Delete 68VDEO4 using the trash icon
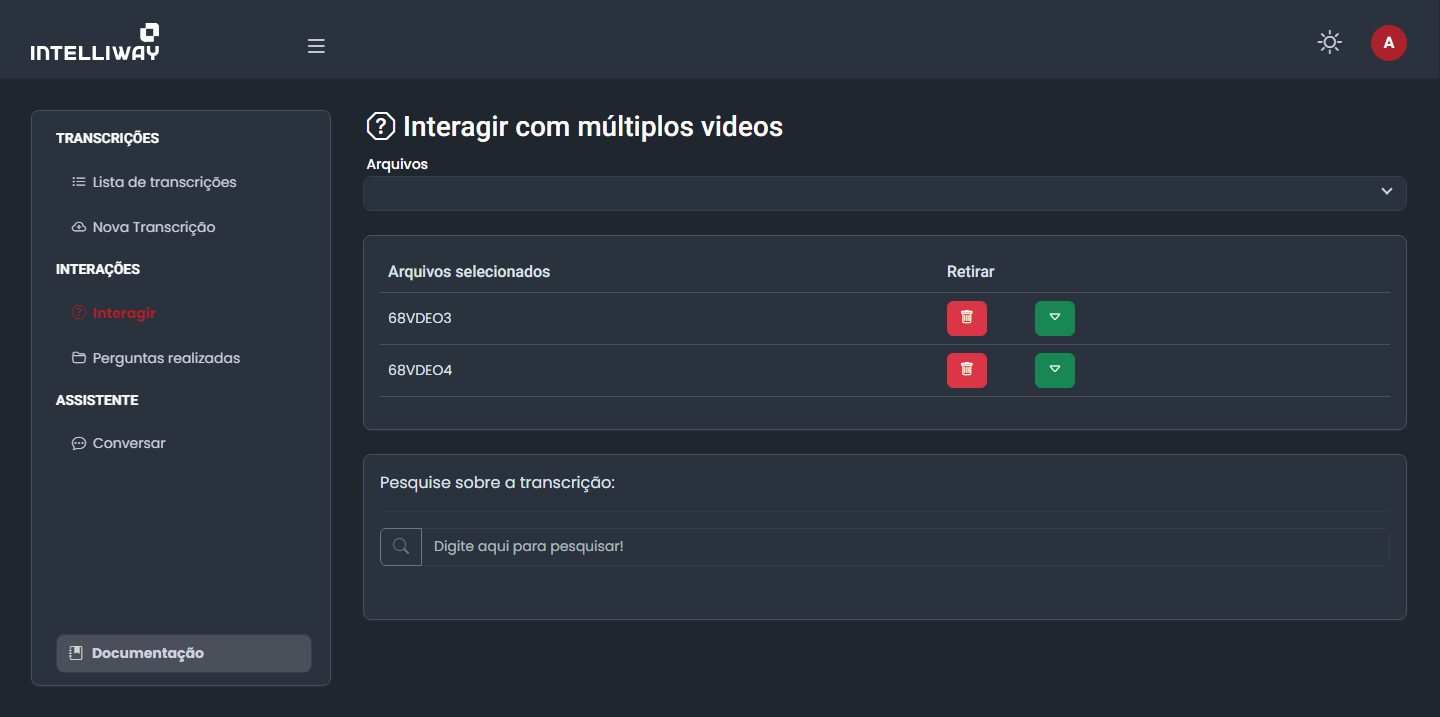This screenshot has width=1440, height=717. (x=966, y=370)
